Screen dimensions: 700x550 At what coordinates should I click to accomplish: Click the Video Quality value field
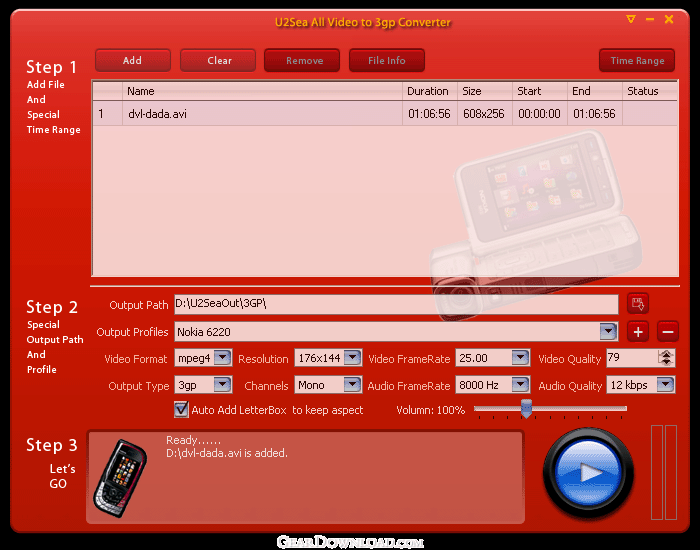tap(632, 358)
